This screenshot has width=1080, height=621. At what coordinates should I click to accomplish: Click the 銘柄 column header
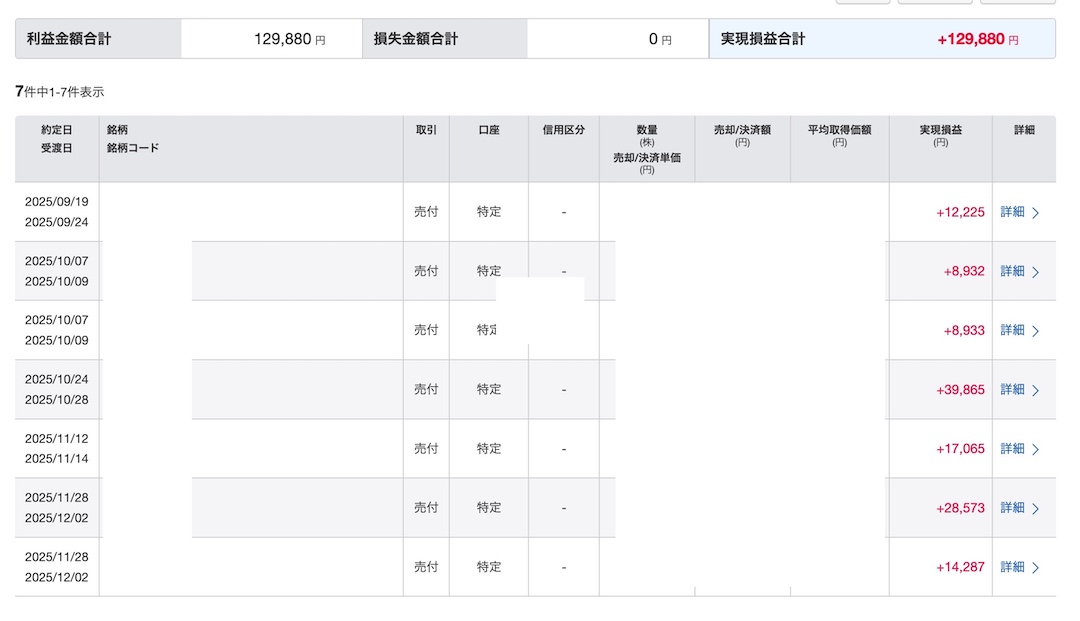[x=118, y=130]
